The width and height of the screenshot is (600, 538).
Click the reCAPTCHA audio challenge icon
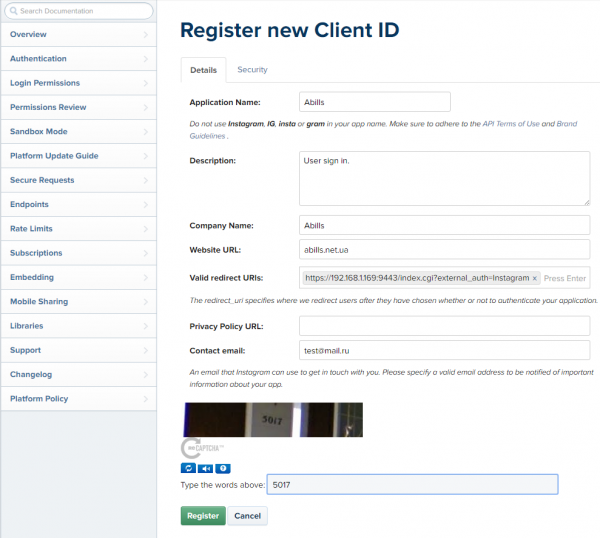[205, 468]
